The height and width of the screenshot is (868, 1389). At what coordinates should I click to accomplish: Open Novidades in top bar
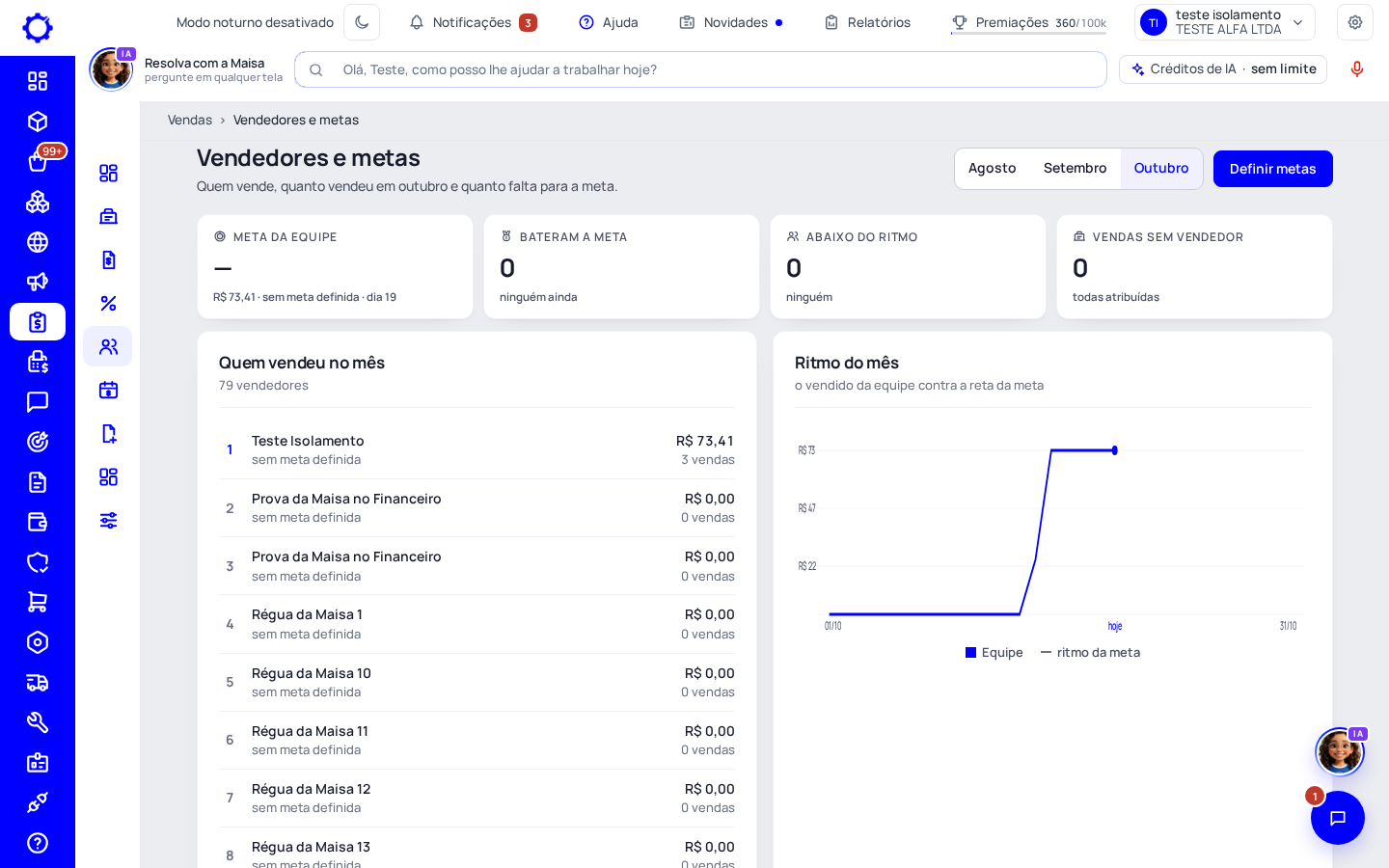[x=731, y=22]
